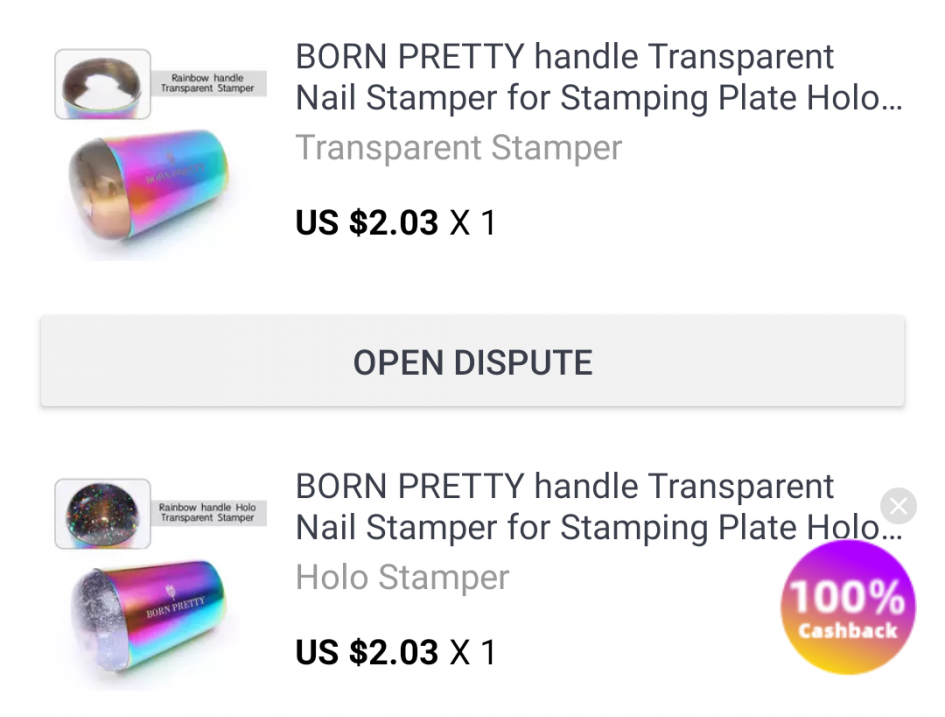Tap BORN PRETTY logo on holo stamper handle

click(x=176, y=606)
